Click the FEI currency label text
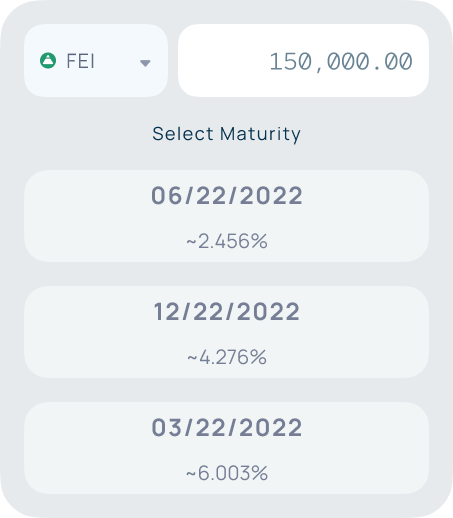The image size is (453, 518). coord(80,61)
